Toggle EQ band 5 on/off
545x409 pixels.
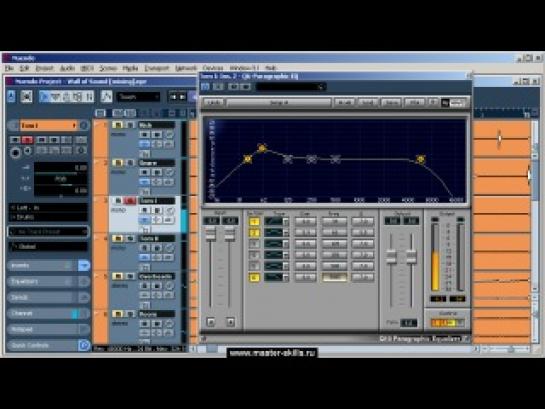[x=254, y=266]
